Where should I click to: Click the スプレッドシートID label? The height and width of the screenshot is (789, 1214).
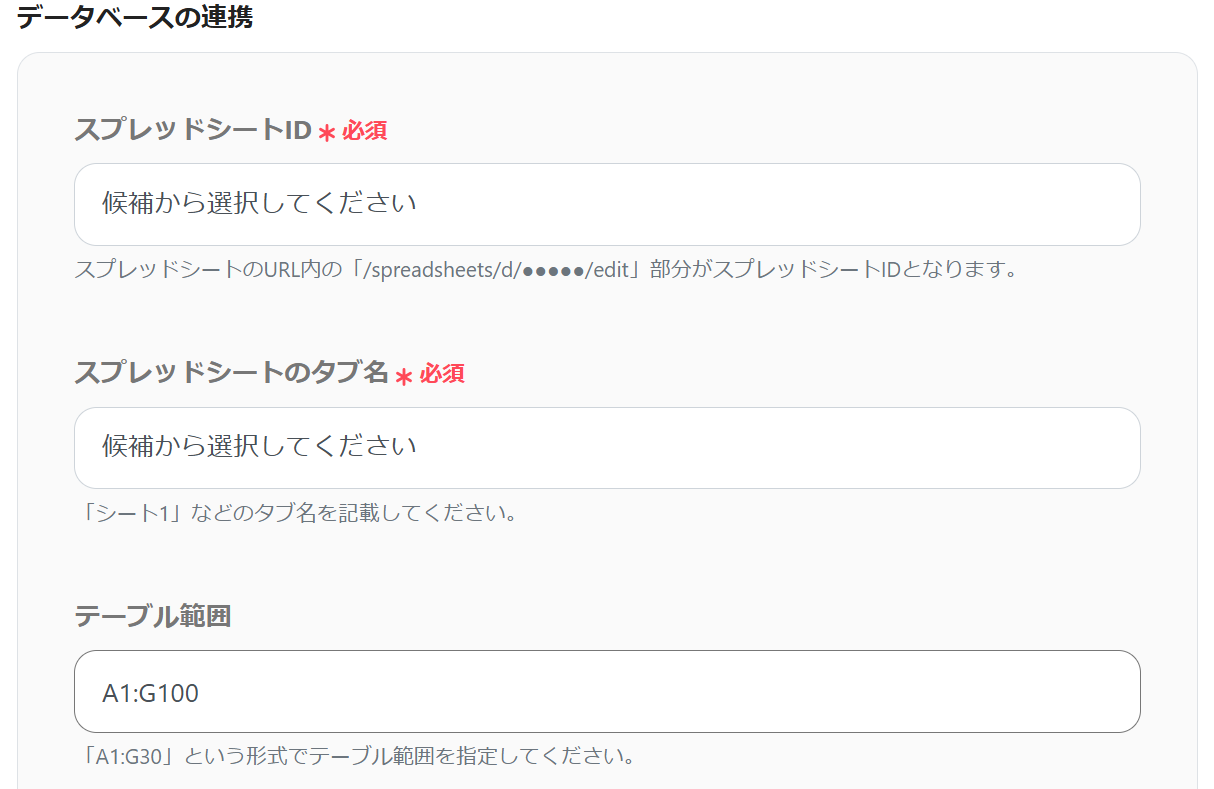pos(193,130)
